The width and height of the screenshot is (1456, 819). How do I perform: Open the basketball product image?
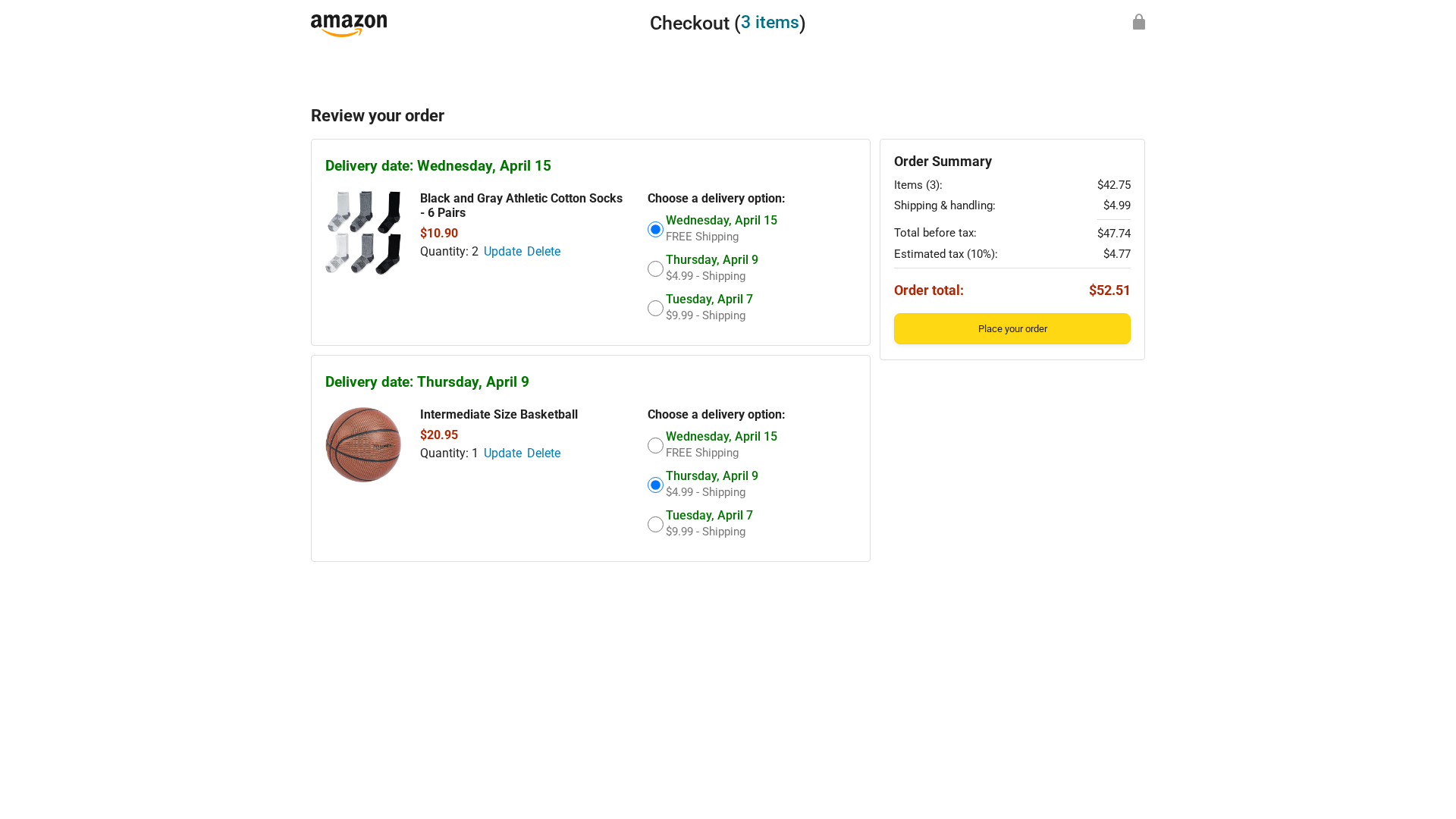(363, 445)
